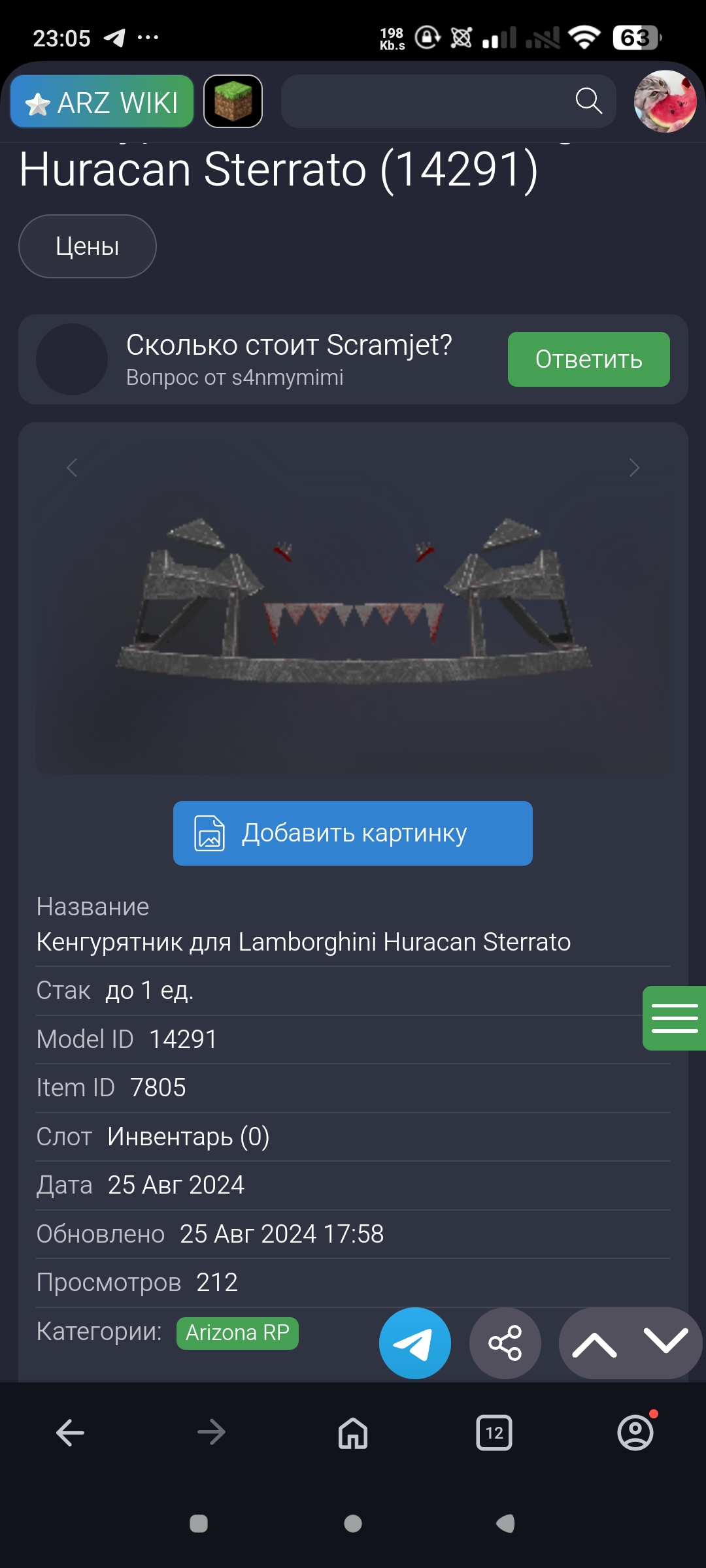The width and height of the screenshot is (706, 1568).
Task: Open the browser tabs counter showing 12
Action: [494, 1433]
